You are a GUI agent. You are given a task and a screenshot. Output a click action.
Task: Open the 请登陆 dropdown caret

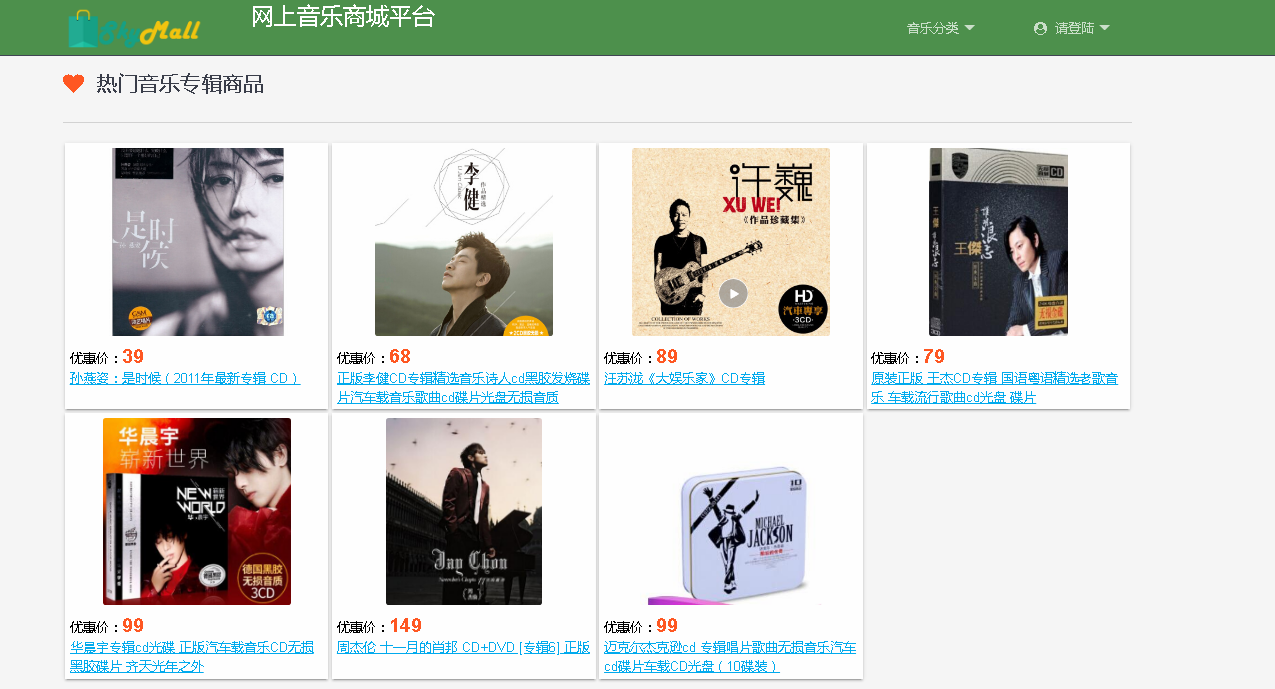coord(1104,28)
